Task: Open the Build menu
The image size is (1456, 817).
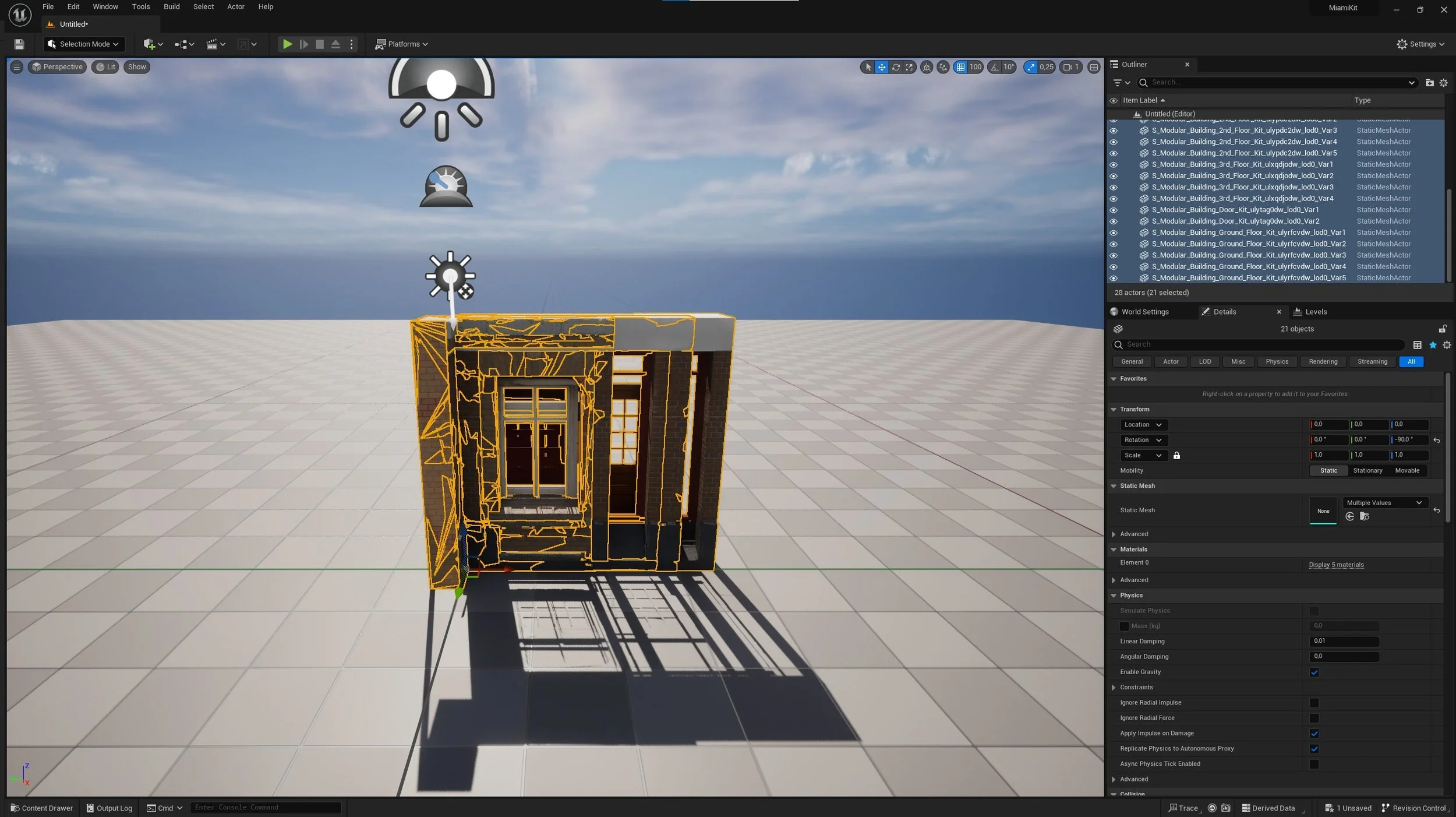Action: [171, 7]
